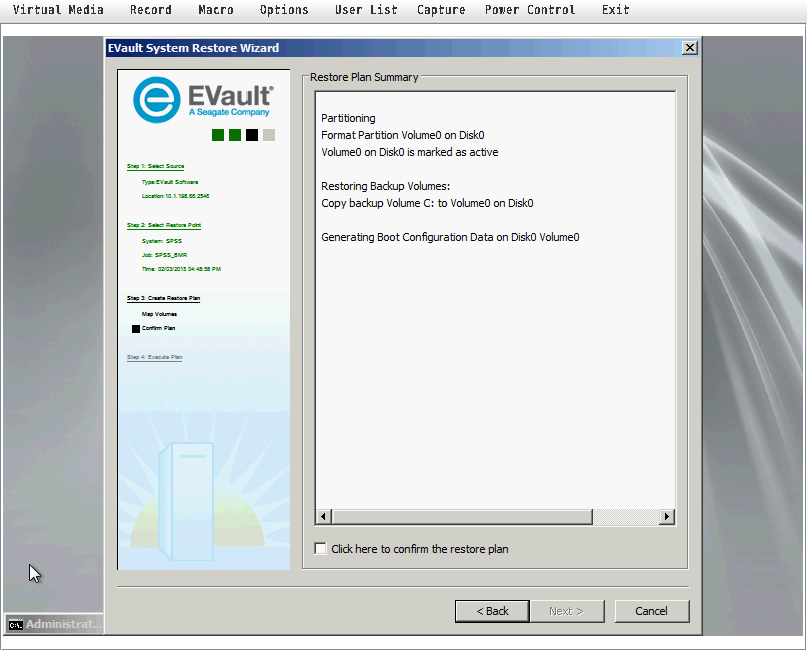Open the Power Control menu
The height and width of the screenshot is (651, 807).
530,10
